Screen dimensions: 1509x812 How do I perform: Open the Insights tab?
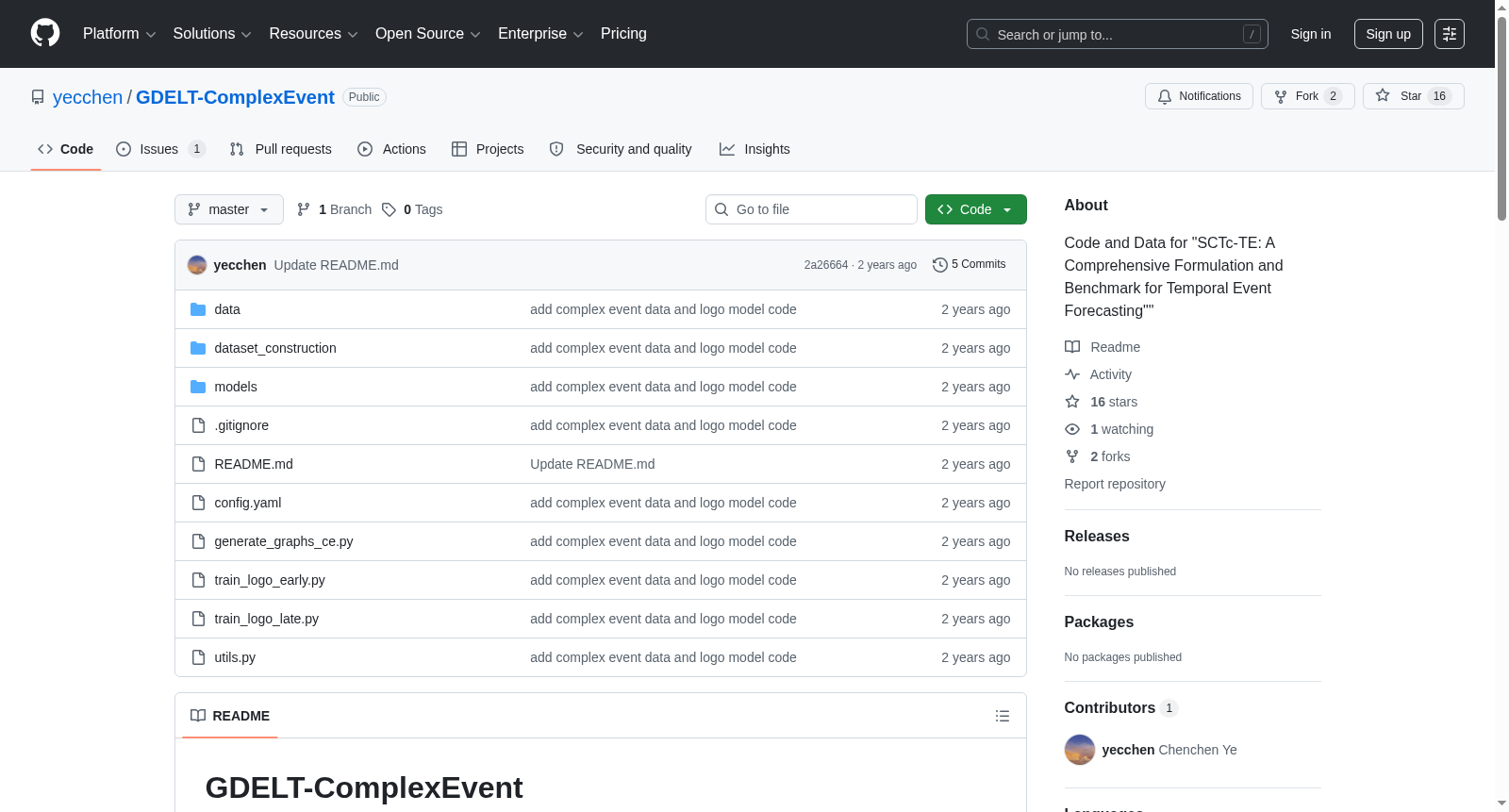754,149
